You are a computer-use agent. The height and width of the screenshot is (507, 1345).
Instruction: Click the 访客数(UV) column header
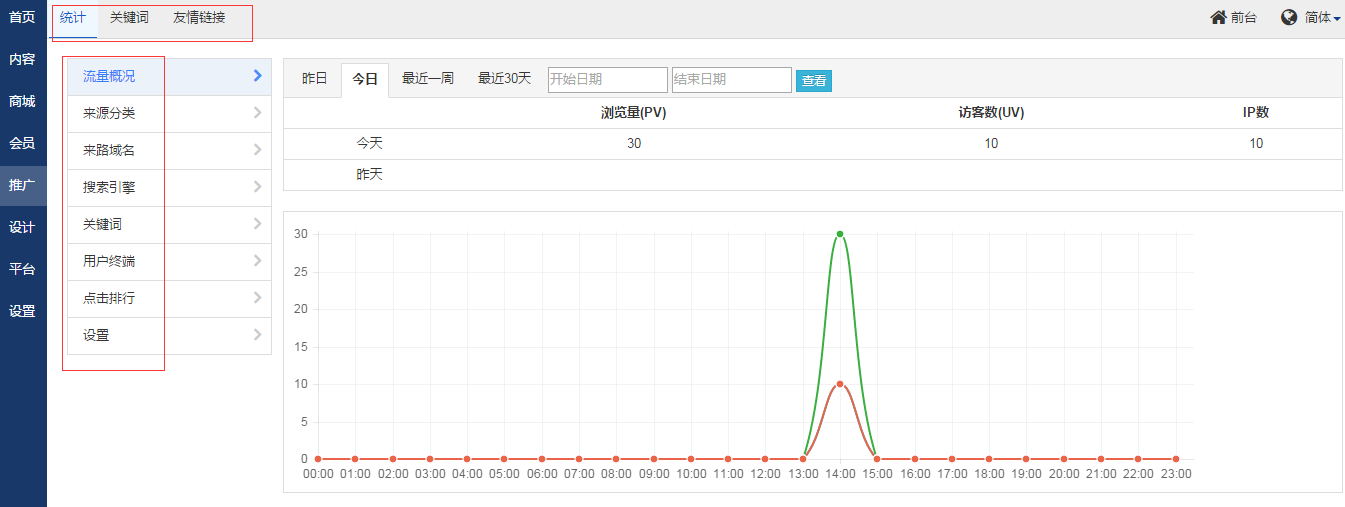click(x=991, y=113)
